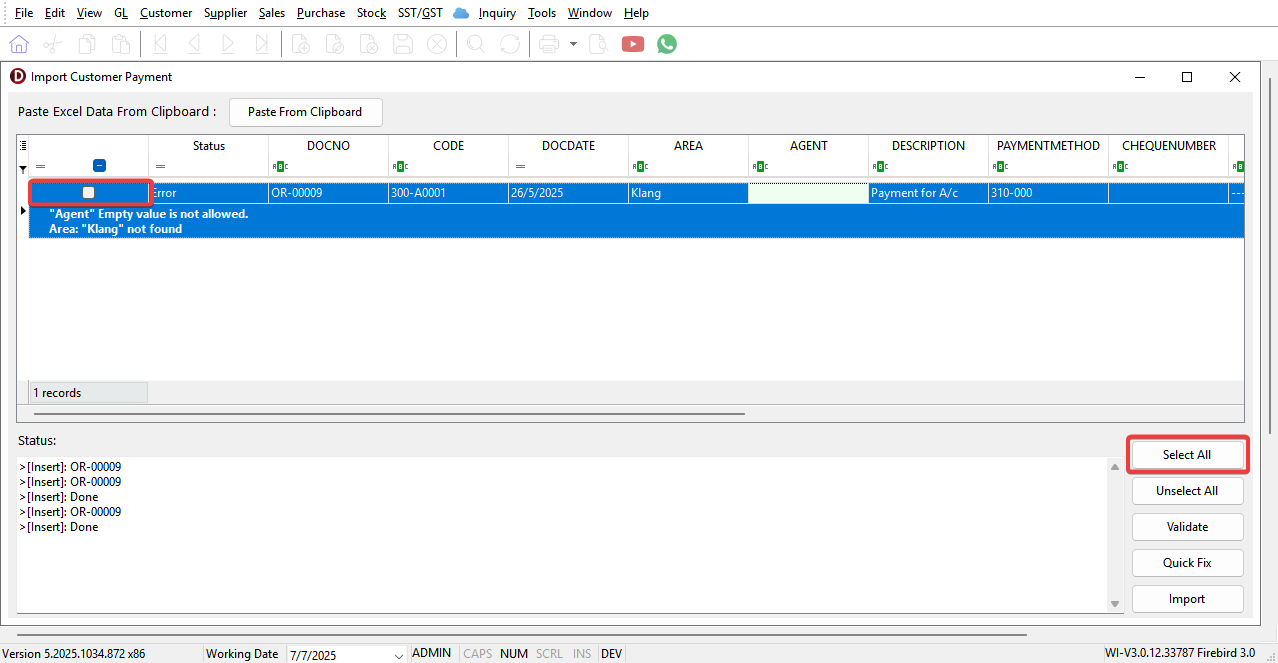Open the YouTube tutorial icon

[x=632, y=44]
